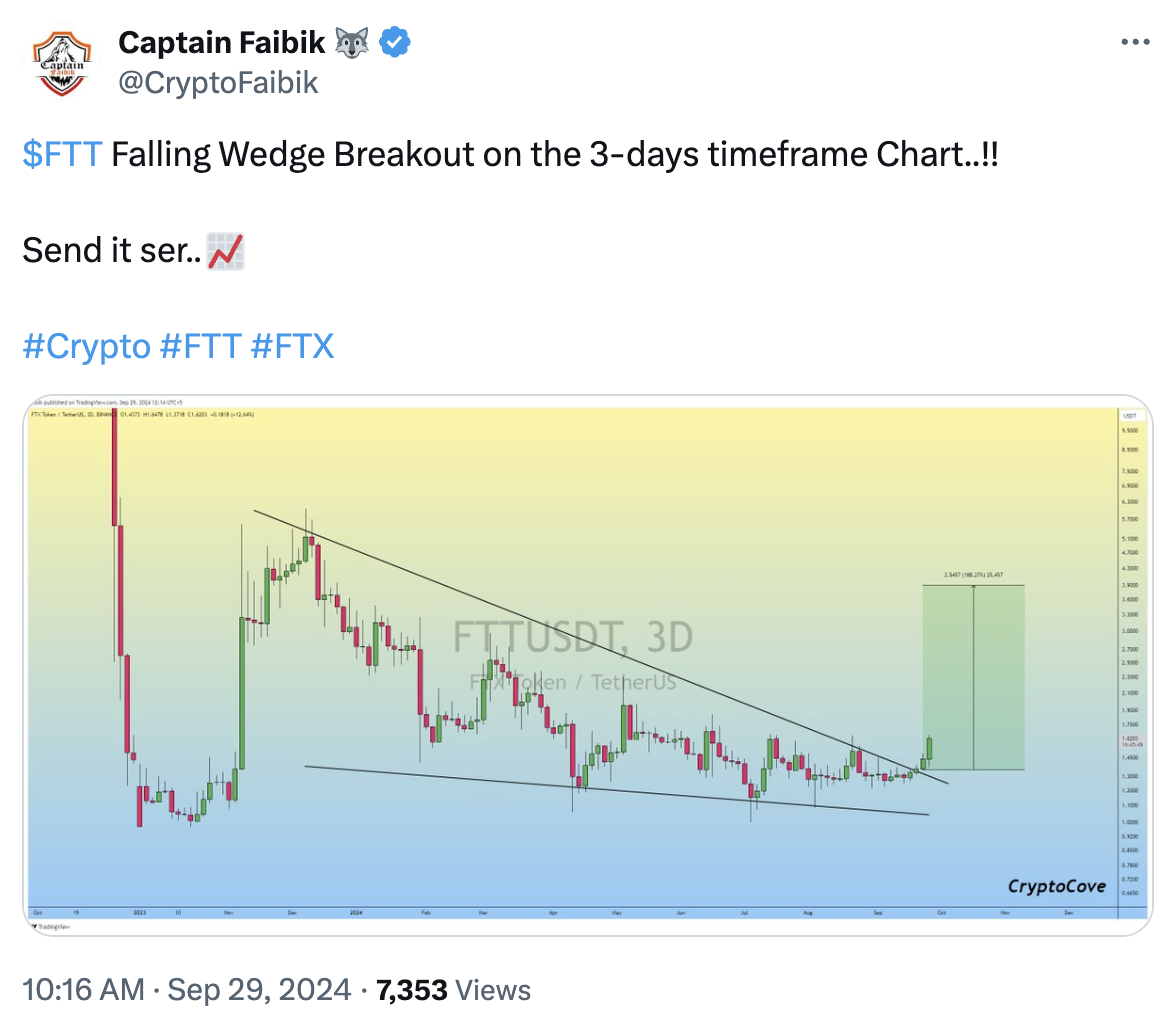Click the wolf emoji beside the name

point(353,43)
